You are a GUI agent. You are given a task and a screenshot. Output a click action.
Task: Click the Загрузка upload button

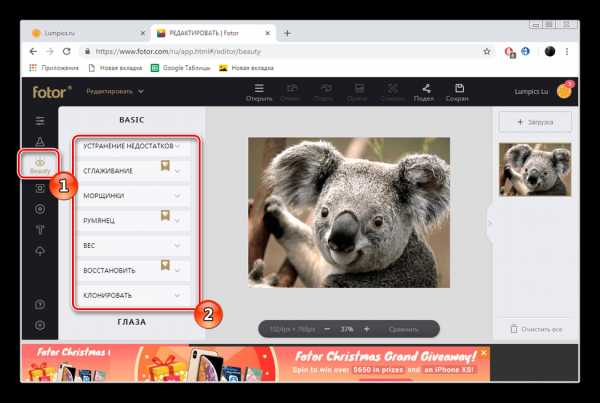tap(535, 121)
